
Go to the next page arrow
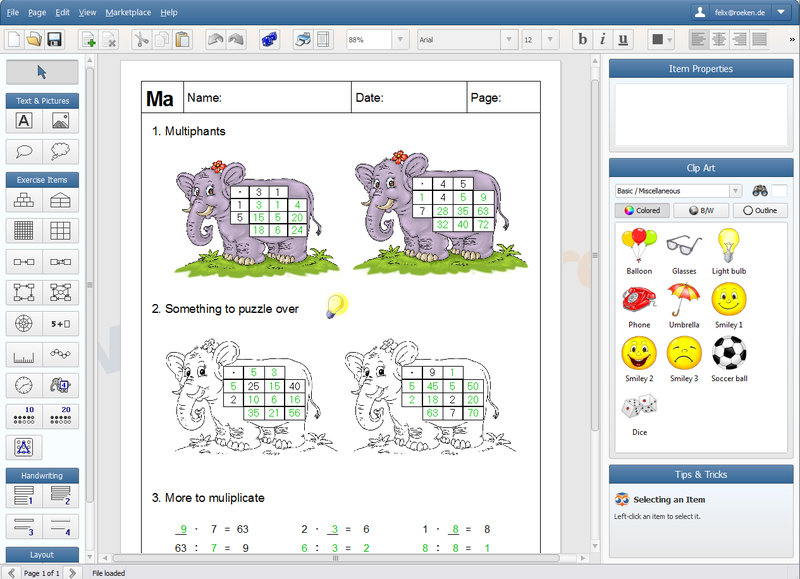click(x=72, y=573)
